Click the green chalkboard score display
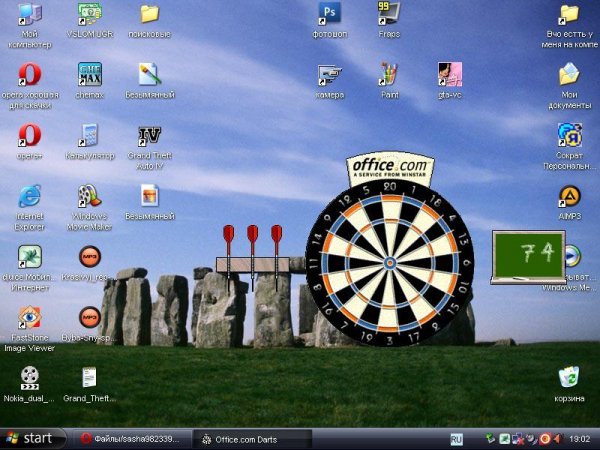 [521, 255]
